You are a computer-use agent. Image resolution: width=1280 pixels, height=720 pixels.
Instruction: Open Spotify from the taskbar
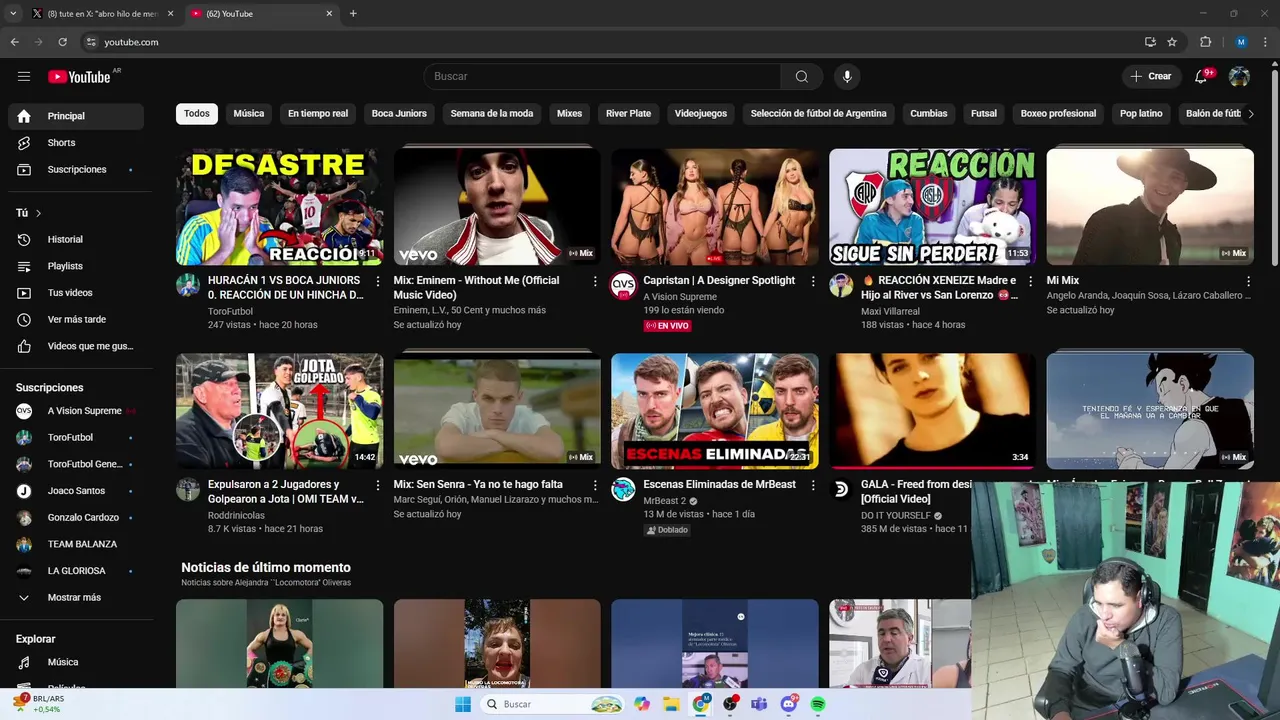coord(818,704)
